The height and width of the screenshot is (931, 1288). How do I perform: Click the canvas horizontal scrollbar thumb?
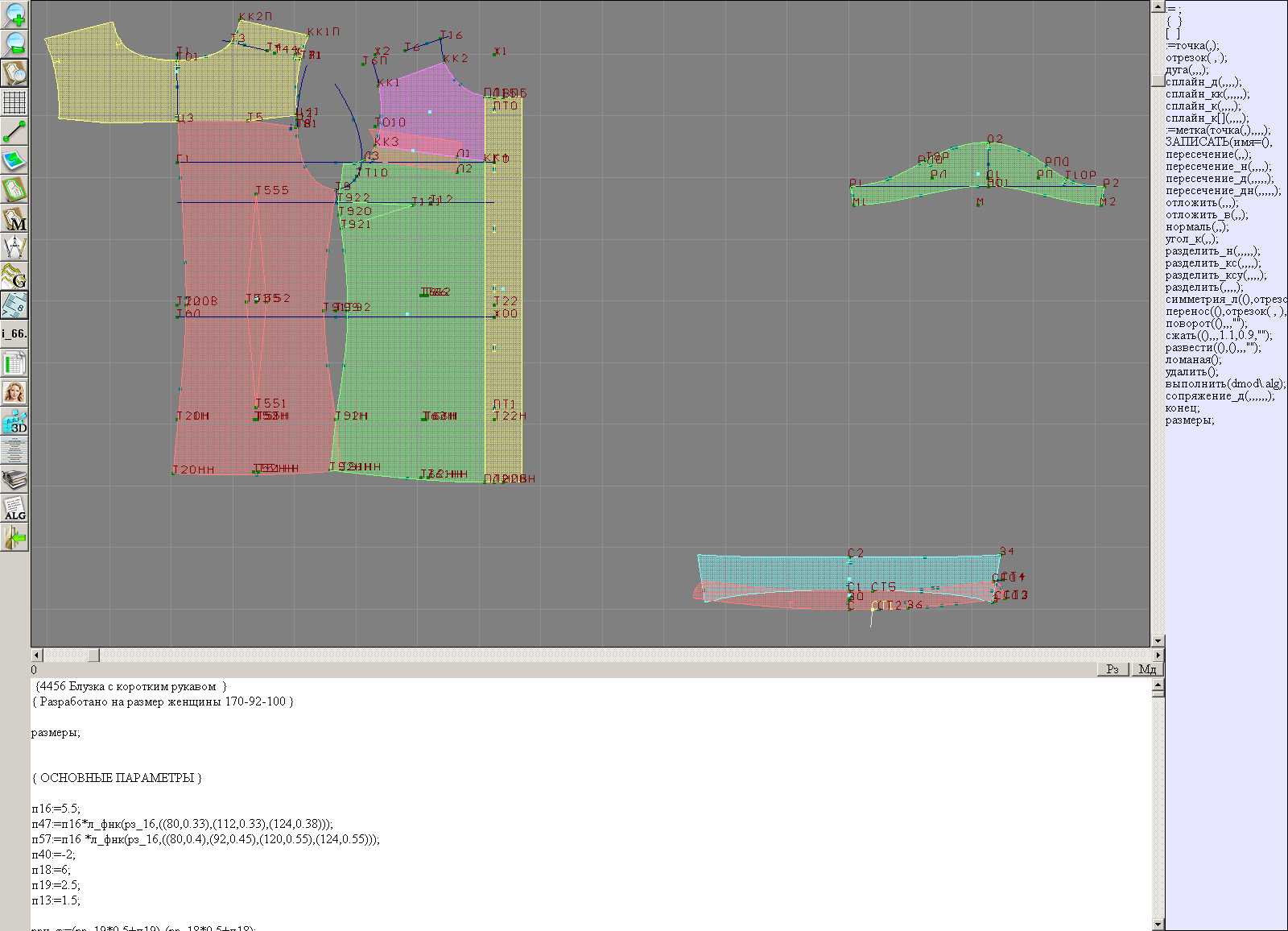click(x=93, y=656)
